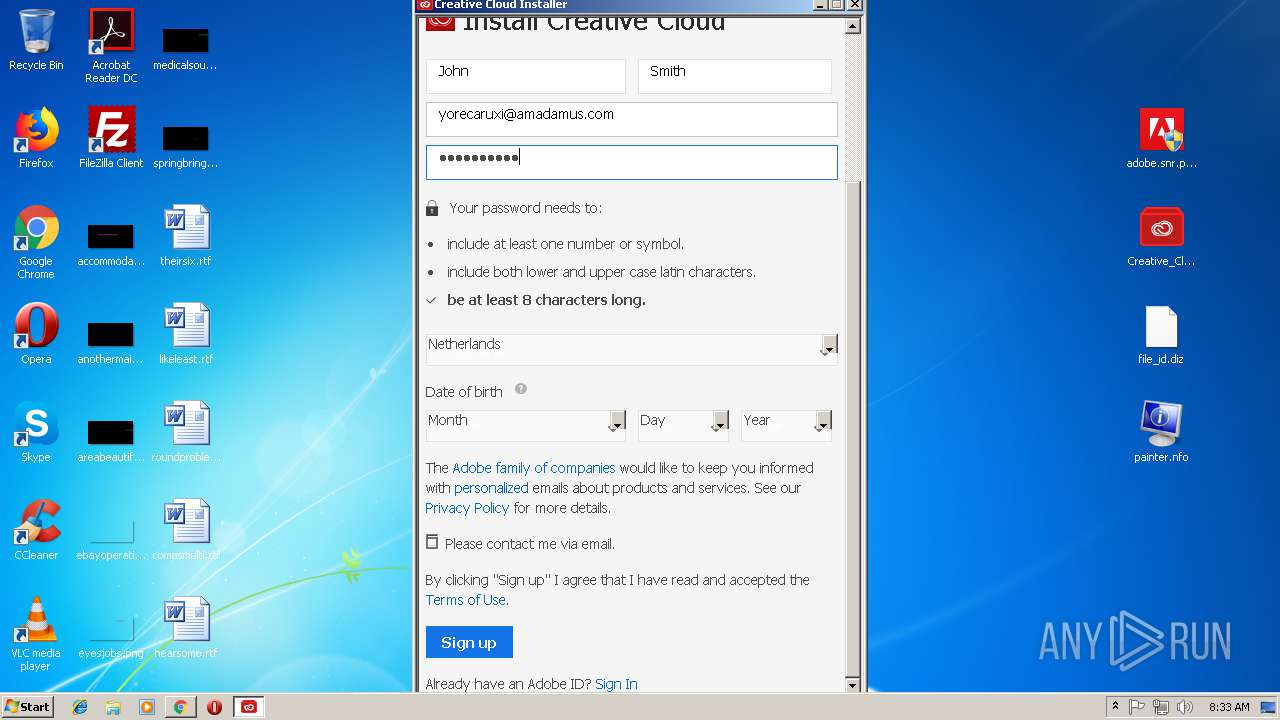Click installer scrollbar up arrow
The width and height of the screenshot is (1280, 720).
tap(853, 26)
